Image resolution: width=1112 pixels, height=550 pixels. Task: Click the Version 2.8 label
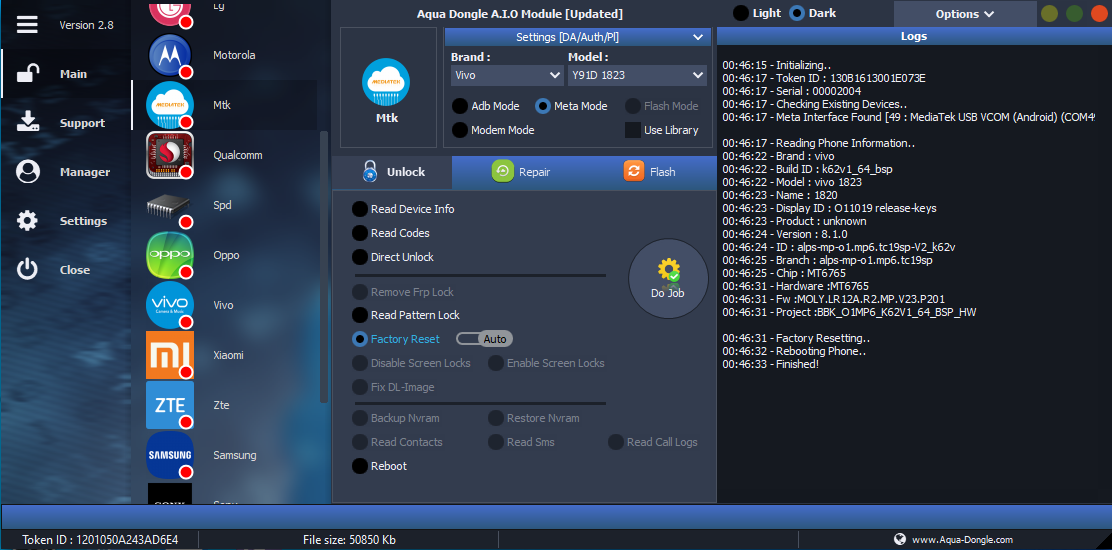coord(86,25)
